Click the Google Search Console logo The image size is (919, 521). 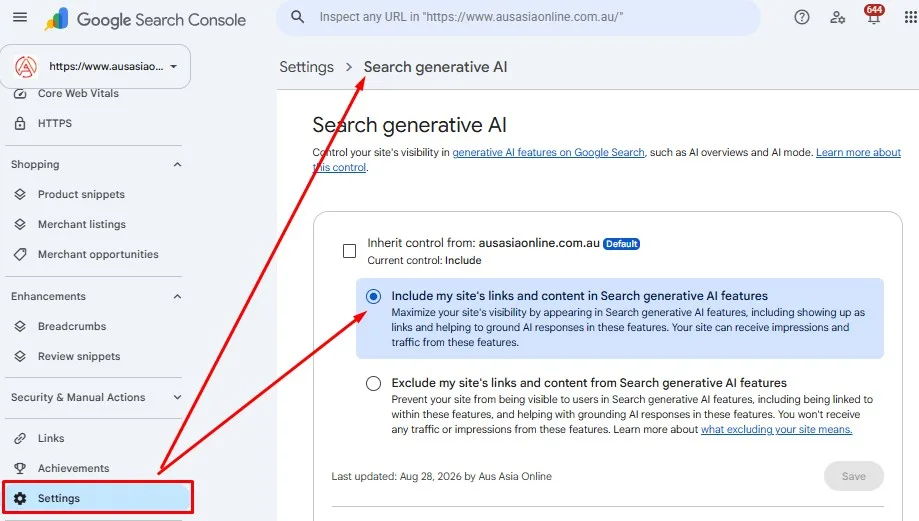pyautogui.click(x=145, y=19)
